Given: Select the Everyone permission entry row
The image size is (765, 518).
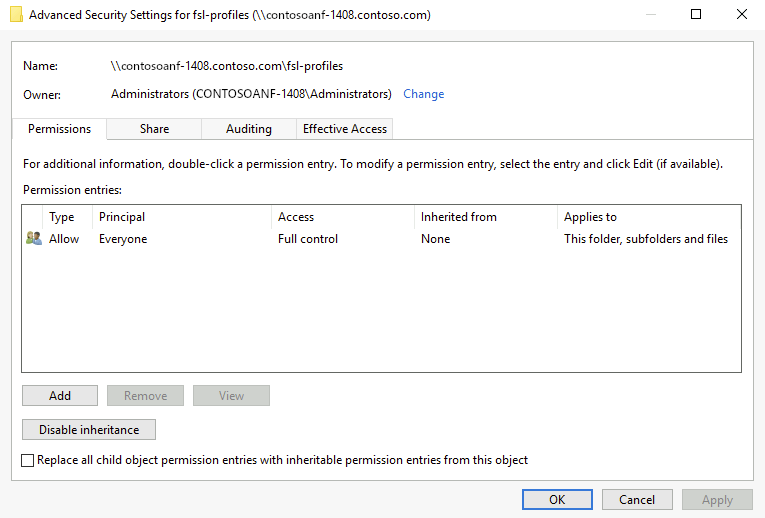Looking at the screenshot, I should pos(380,239).
